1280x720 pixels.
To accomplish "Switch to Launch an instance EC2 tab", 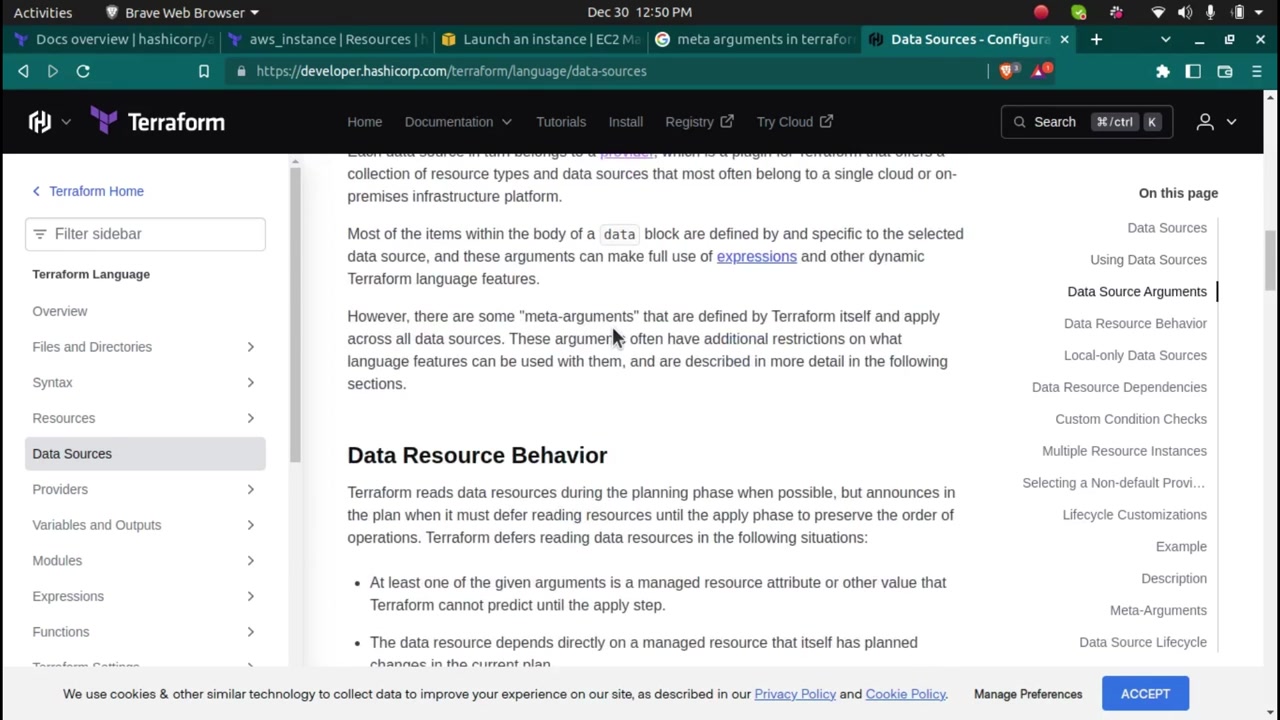I will click(x=541, y=39).
